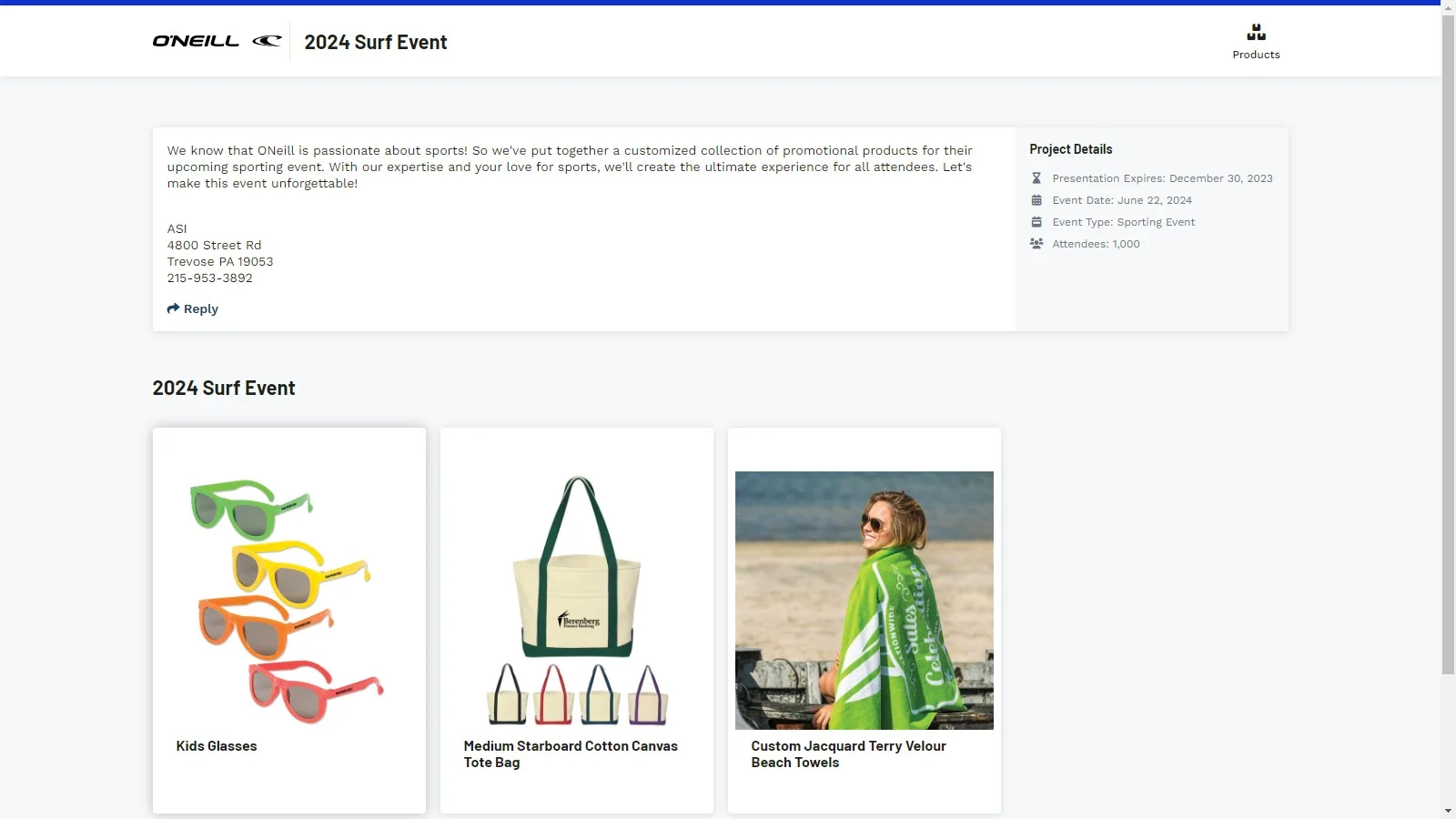Screen dimensions: 1456x819
Task: Select Medium Starboard Cotton Canvas Tote Bag title
Action: 571,754
